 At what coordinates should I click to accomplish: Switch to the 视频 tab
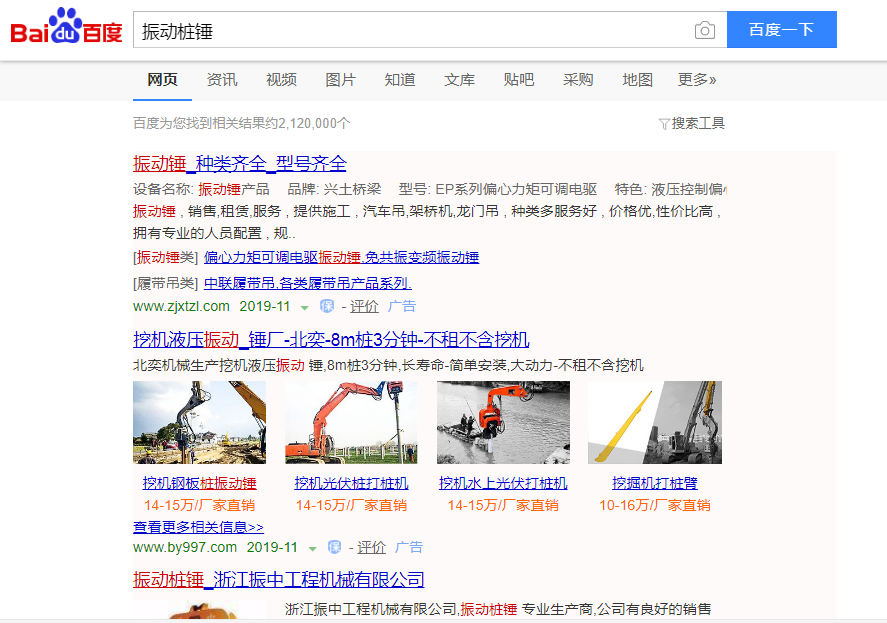281,80
